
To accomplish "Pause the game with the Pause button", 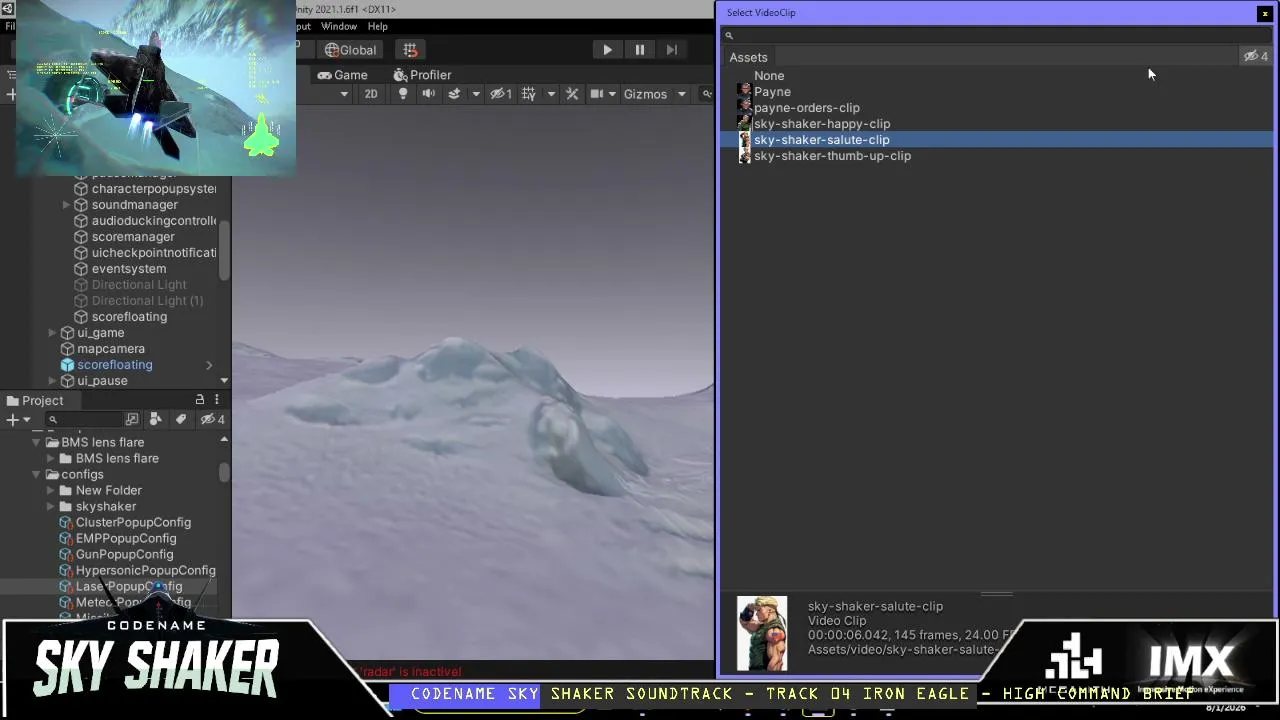I will click(x=640, y=50).
